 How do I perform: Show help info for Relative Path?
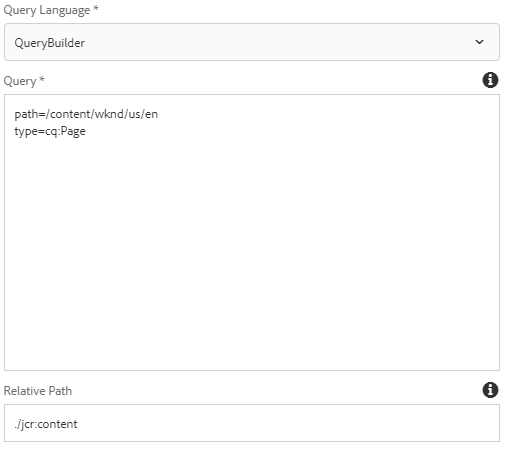tap(490, 390)
